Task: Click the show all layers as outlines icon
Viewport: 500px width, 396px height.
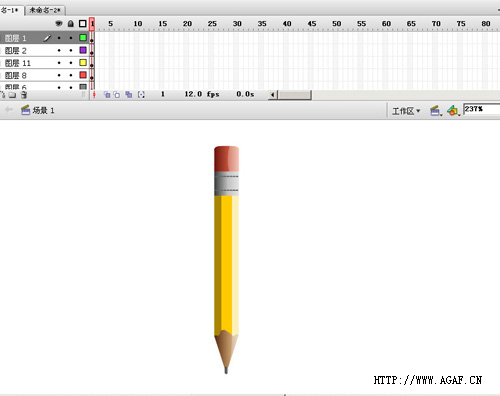Action: (83, 23)
